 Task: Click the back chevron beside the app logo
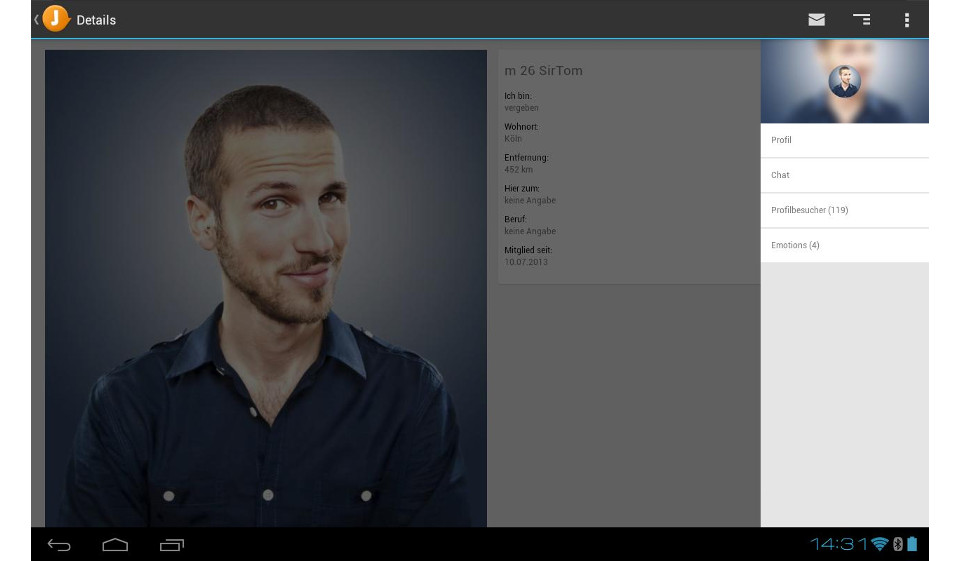click(36, 19)
